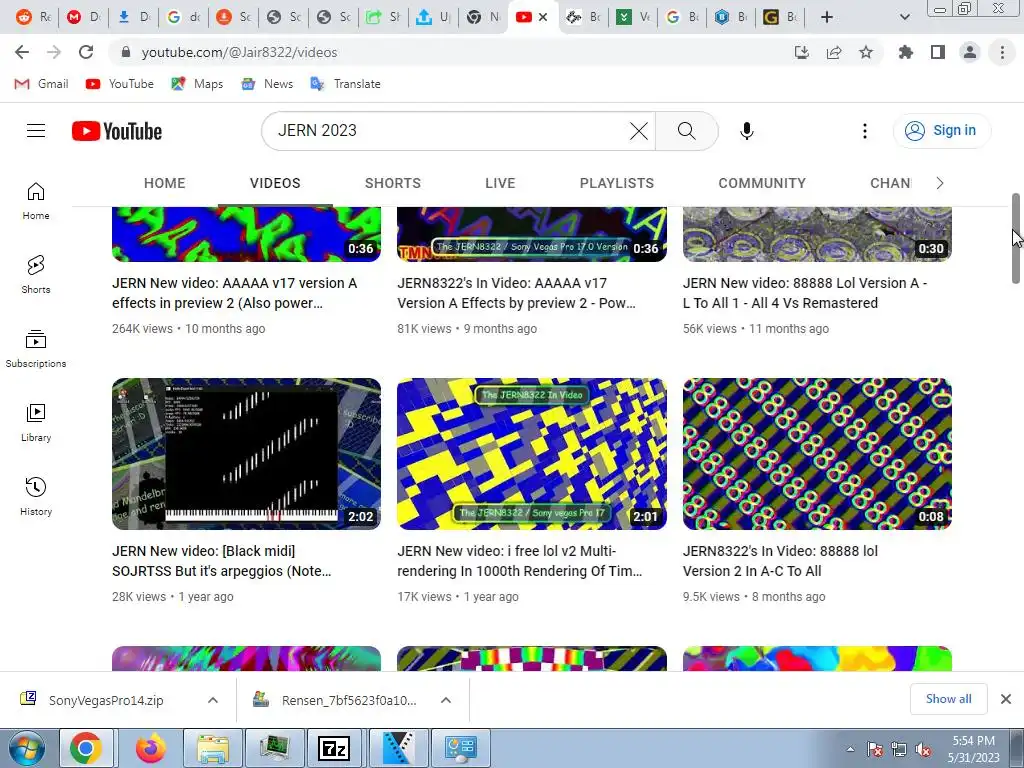This screenshot has width=1024, height=768.
Task: Open the Chrome profile avatar
Action: tap(970, 52)
